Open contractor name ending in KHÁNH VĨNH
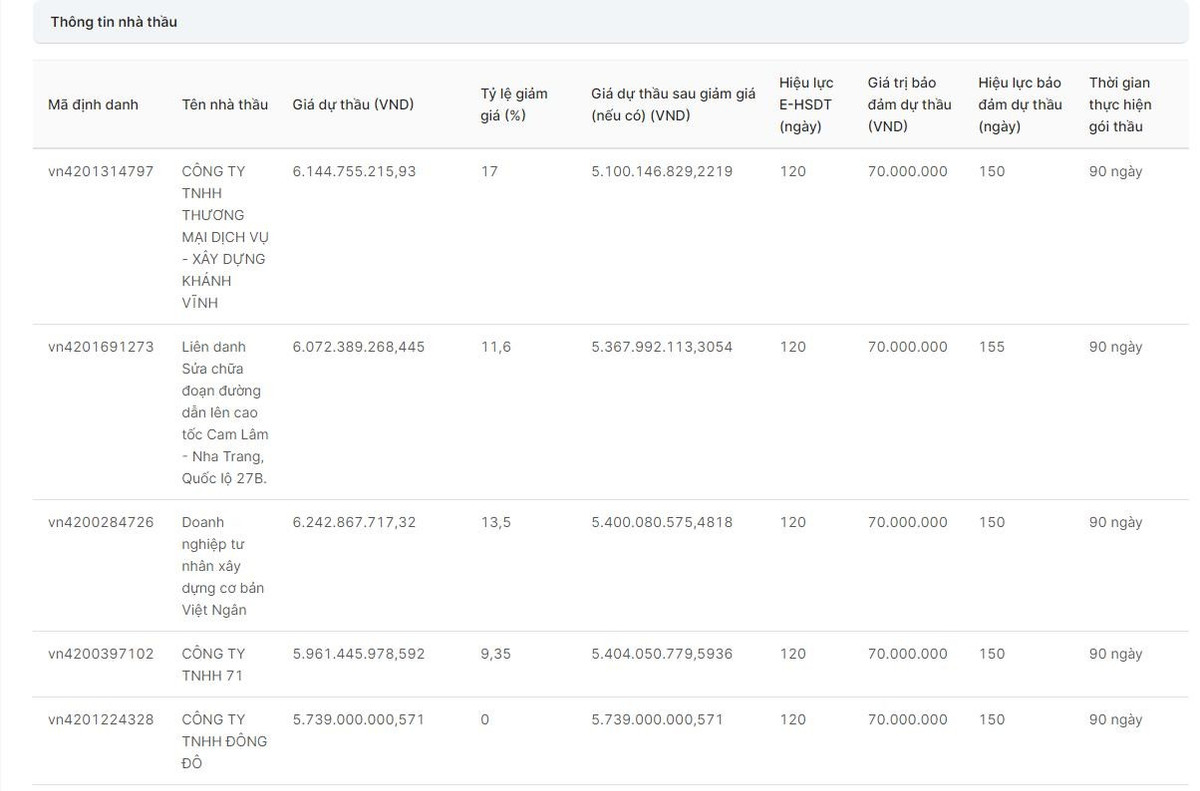Screen dimensions: 1200x791 (225, 237)
